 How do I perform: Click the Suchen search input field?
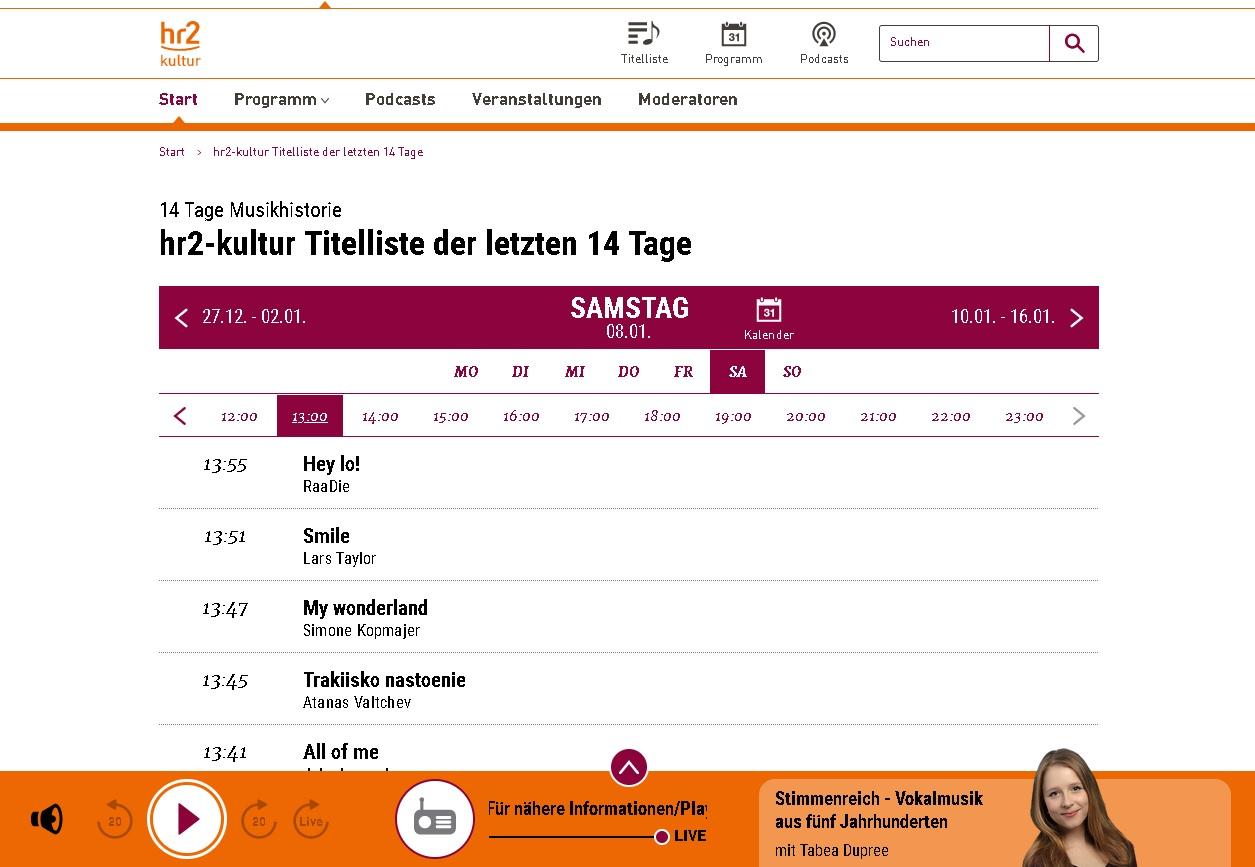pos(964,43)
